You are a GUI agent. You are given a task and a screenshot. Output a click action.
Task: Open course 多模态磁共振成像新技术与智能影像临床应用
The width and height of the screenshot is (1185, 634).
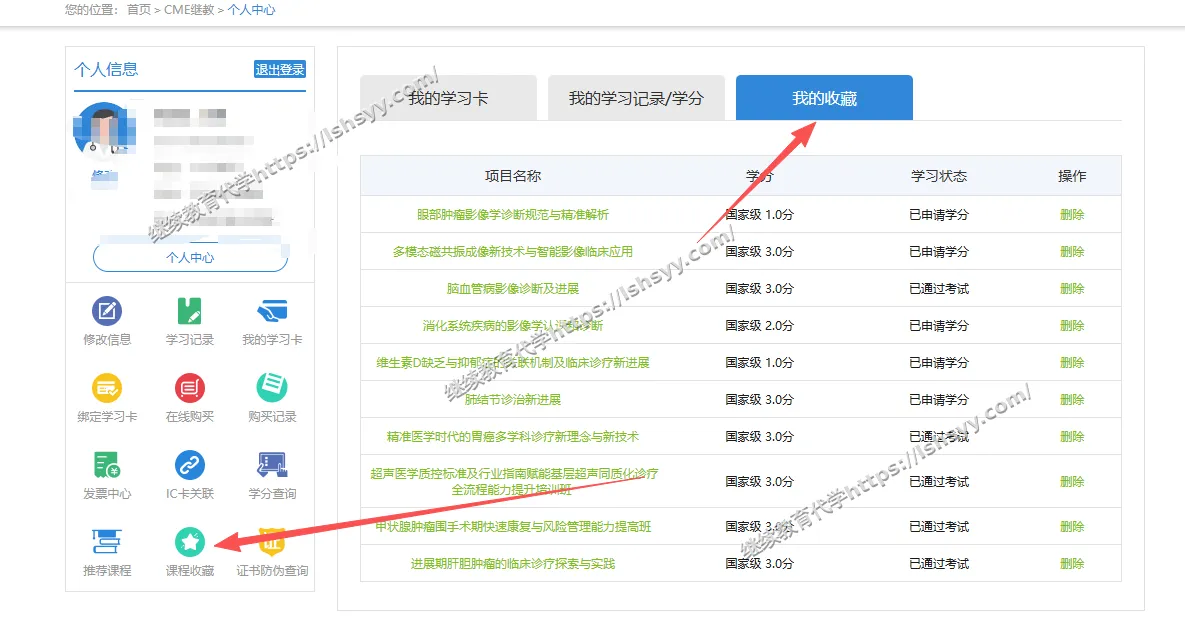coord(512,252)
